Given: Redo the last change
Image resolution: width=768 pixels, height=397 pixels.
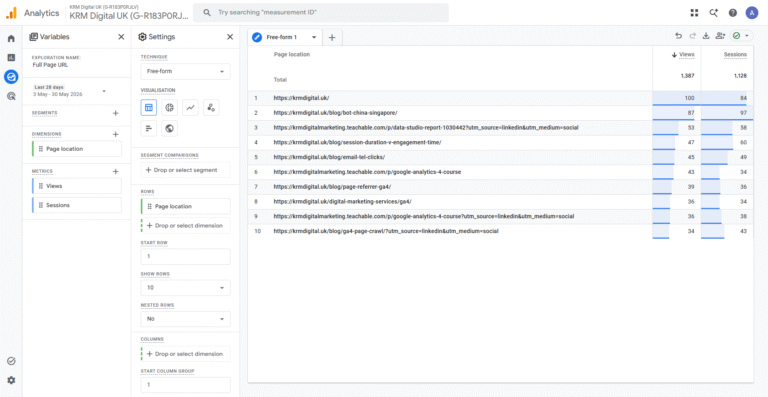Looking at the screenshot, I should pos(692,36).
